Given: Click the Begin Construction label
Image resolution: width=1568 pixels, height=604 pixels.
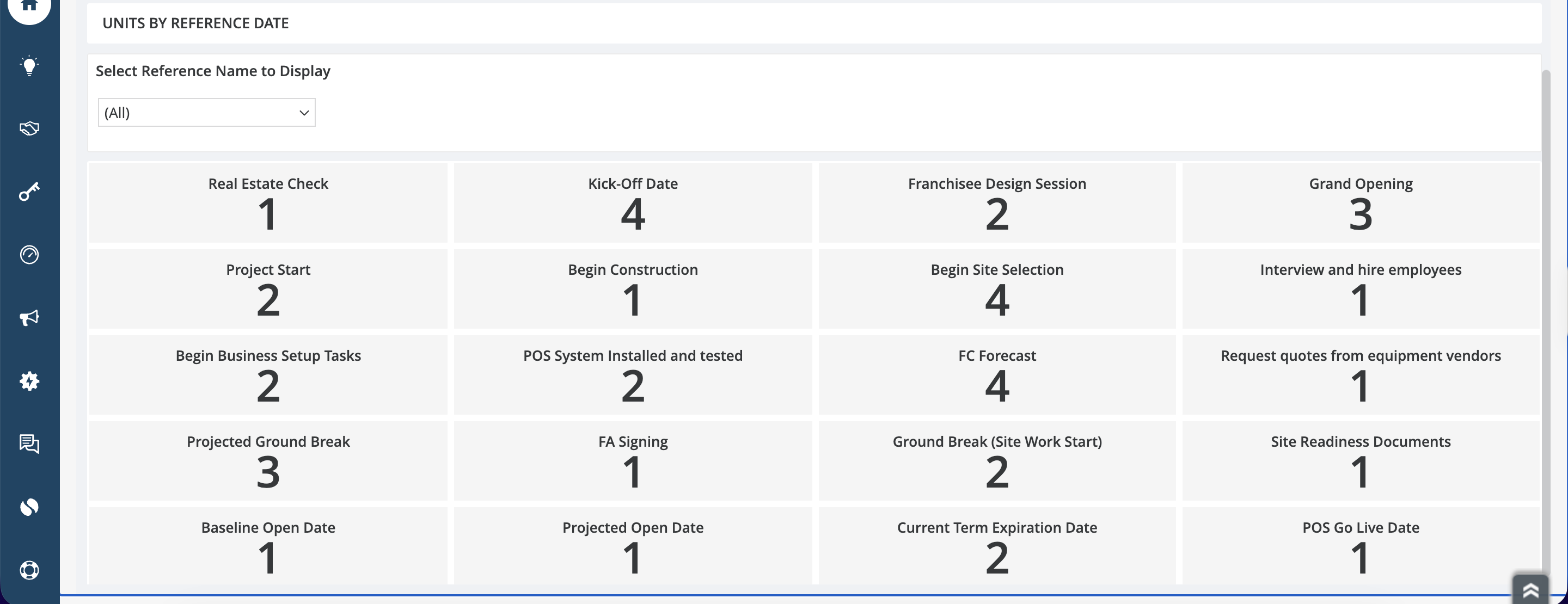Looking at the screenshot, I should (633, 269).
